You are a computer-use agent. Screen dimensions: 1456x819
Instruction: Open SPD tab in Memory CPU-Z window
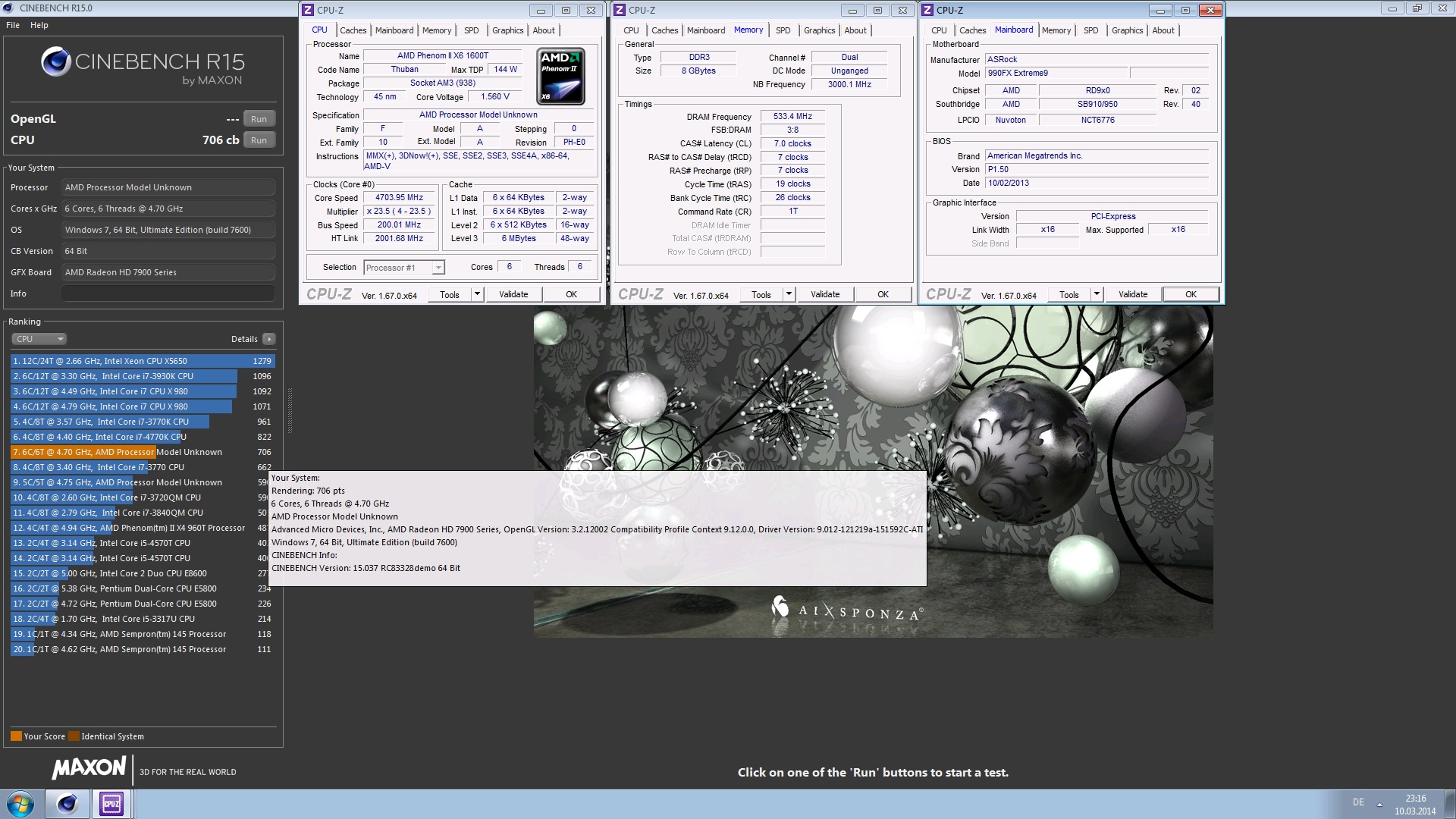(x=783, y=30)
